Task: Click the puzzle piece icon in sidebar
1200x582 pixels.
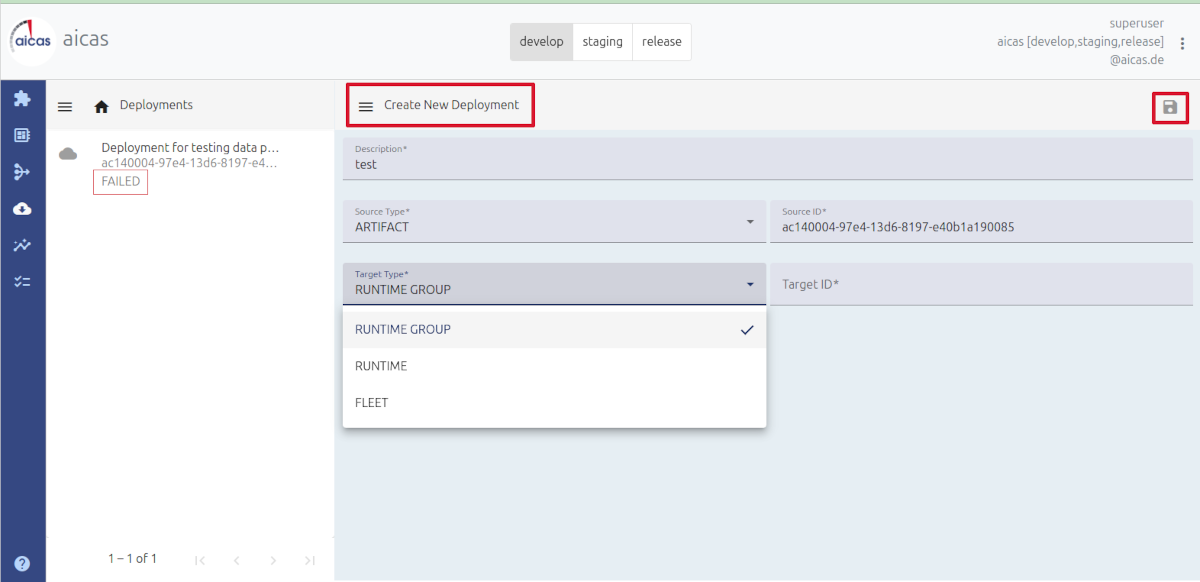Action: pos(22,99)
